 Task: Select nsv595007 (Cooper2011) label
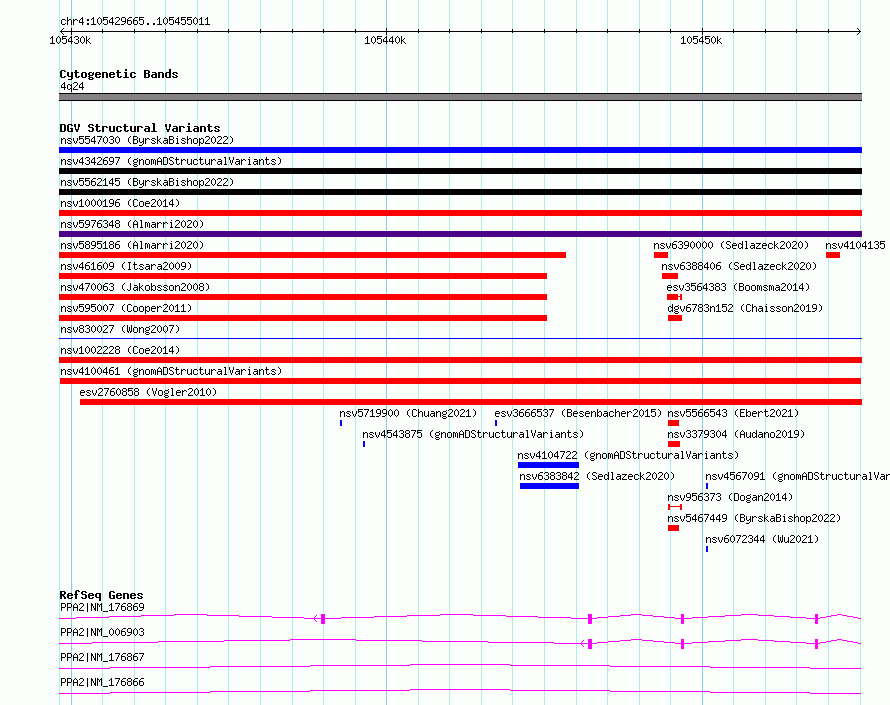[126, 308]
